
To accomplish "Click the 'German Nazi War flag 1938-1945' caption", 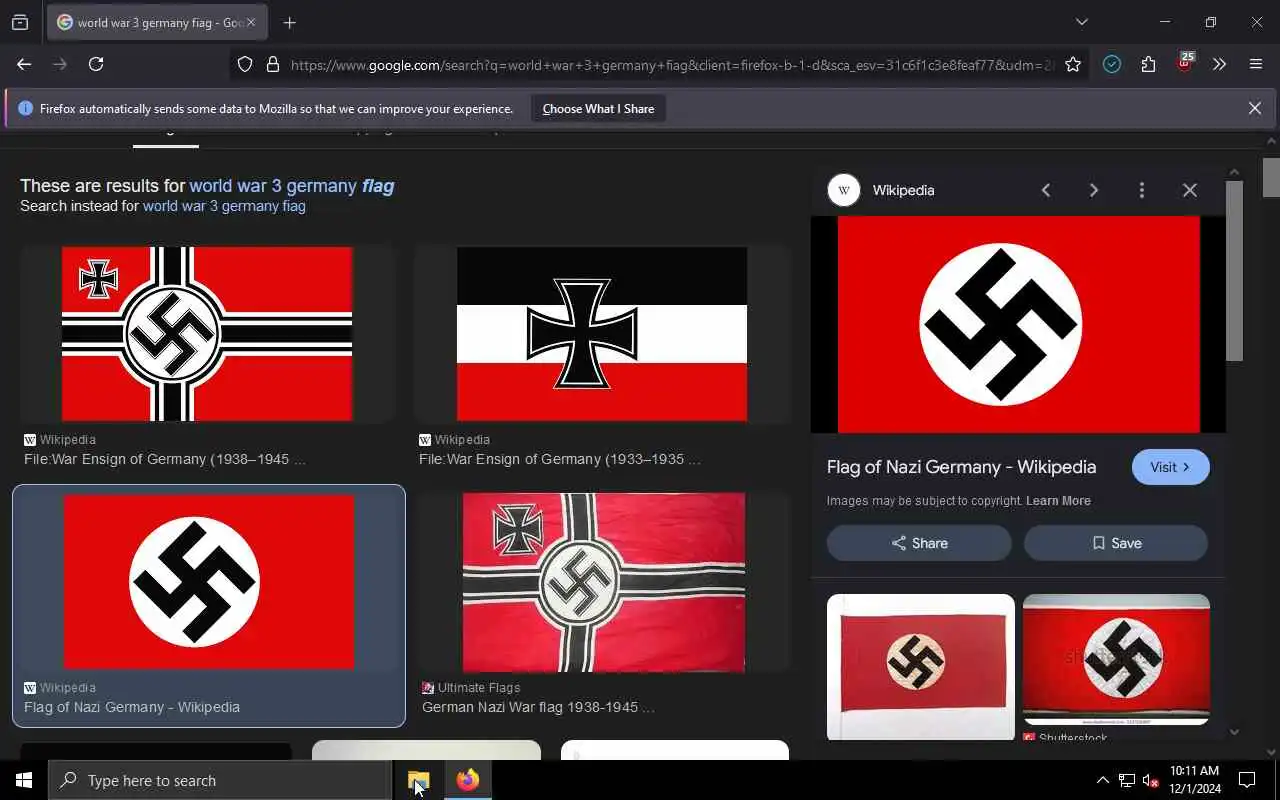I will (538, 707).
